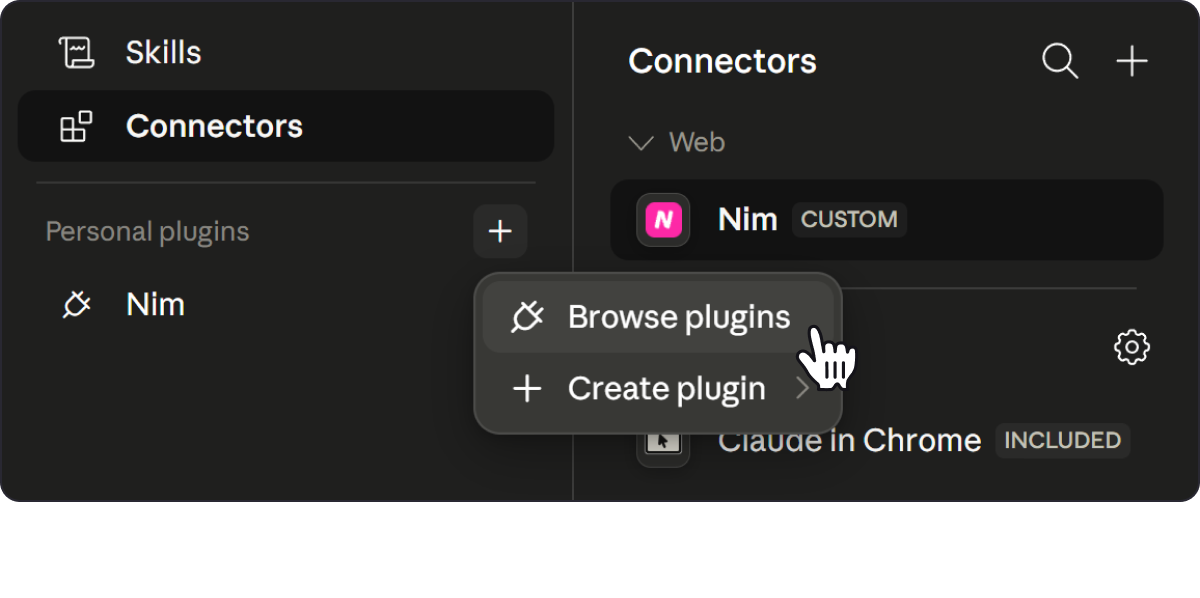Click the plus button beside Personal plugins
Viewport: 1200px width, 598px height.
click(500, 232)
